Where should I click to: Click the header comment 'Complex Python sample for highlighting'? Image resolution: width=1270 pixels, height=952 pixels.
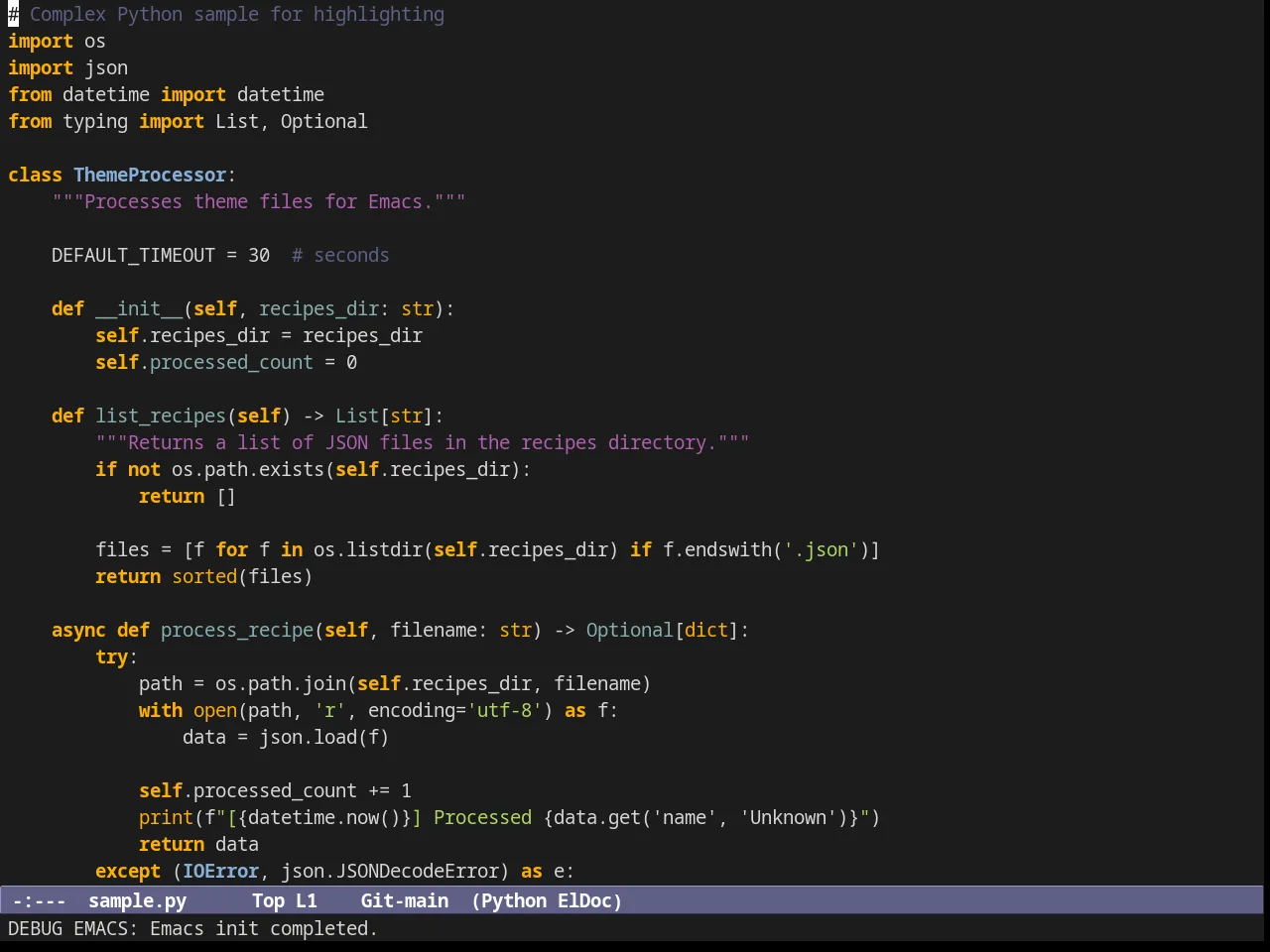click(x=226, y=14)
